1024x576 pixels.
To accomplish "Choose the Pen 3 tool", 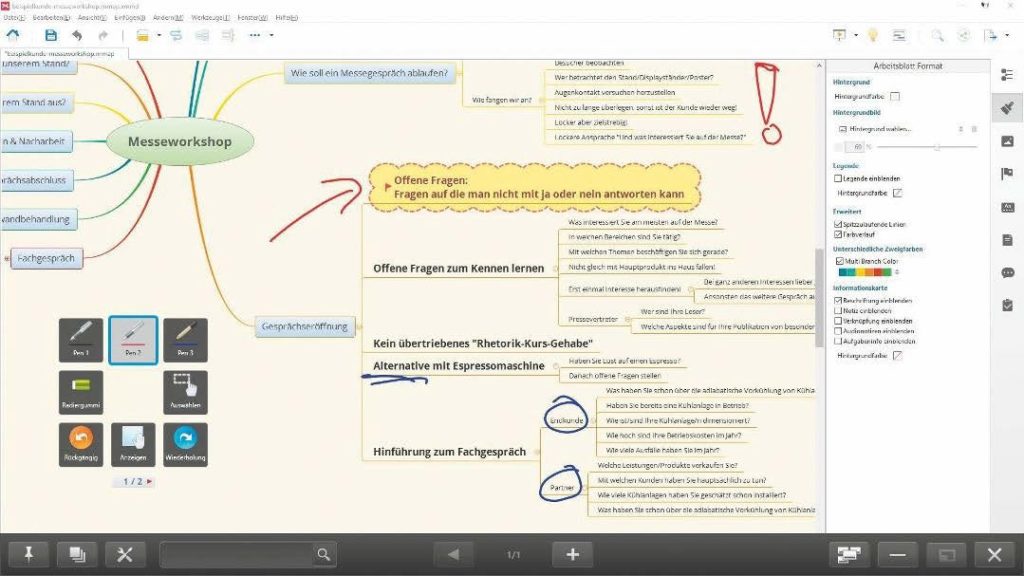I will (x=184, y=337).
